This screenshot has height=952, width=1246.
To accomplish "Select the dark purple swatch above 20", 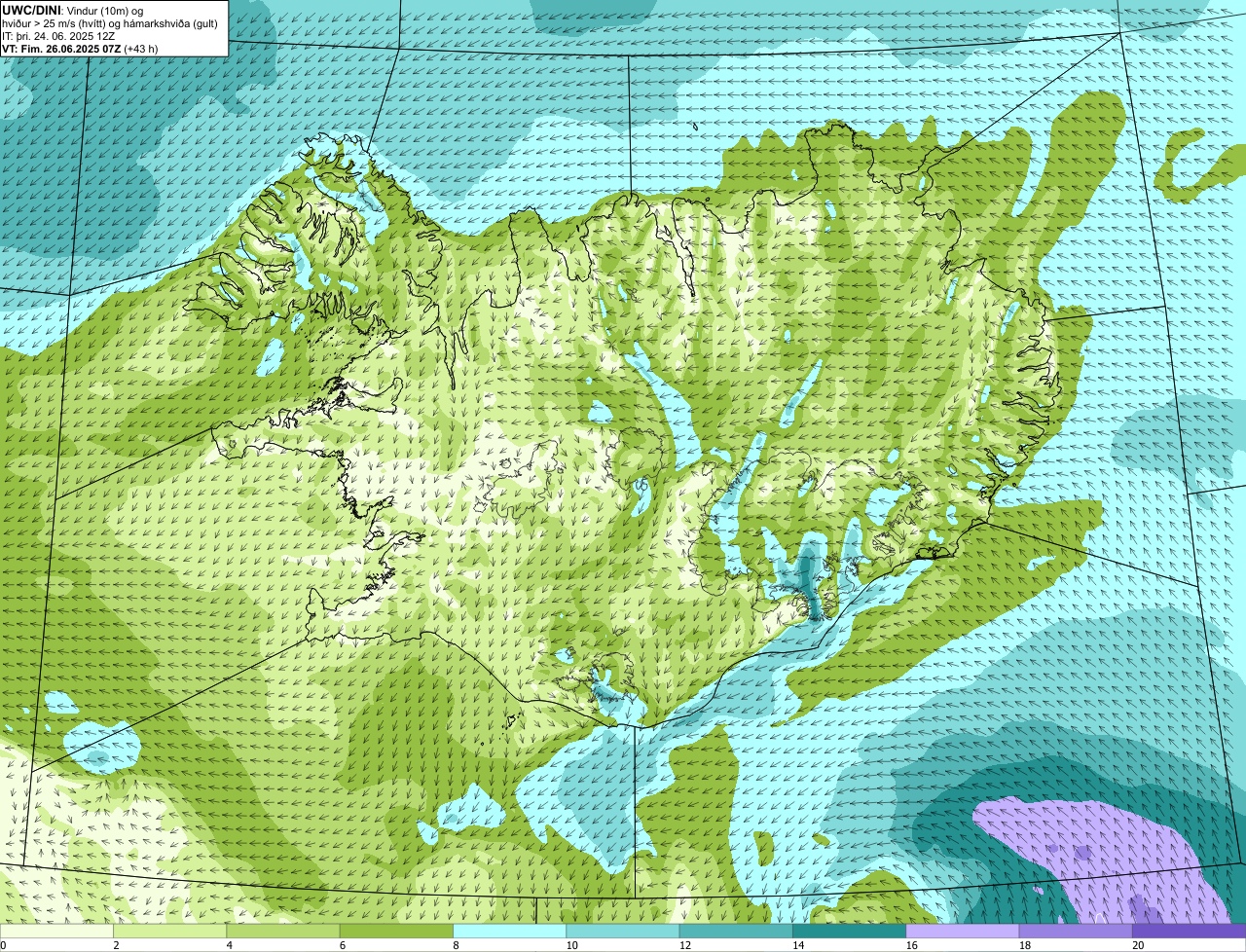I will (1189, 931).
